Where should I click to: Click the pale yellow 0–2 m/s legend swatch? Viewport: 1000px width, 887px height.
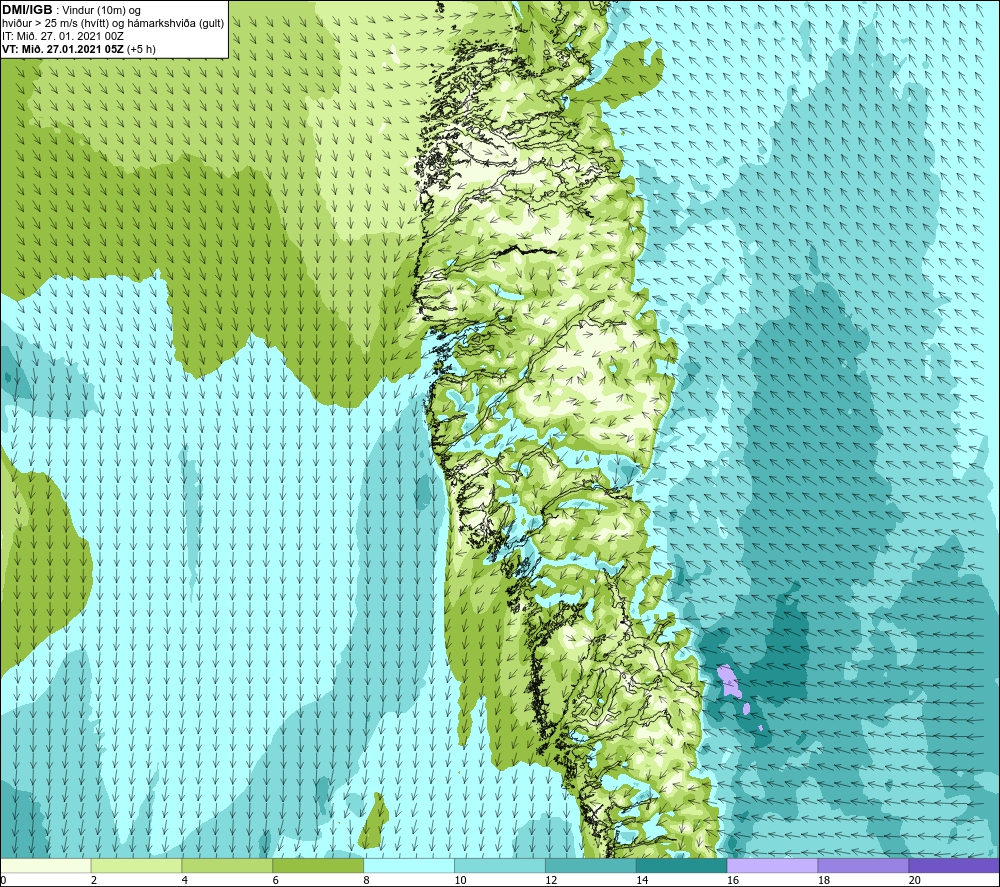pos(45,866)
